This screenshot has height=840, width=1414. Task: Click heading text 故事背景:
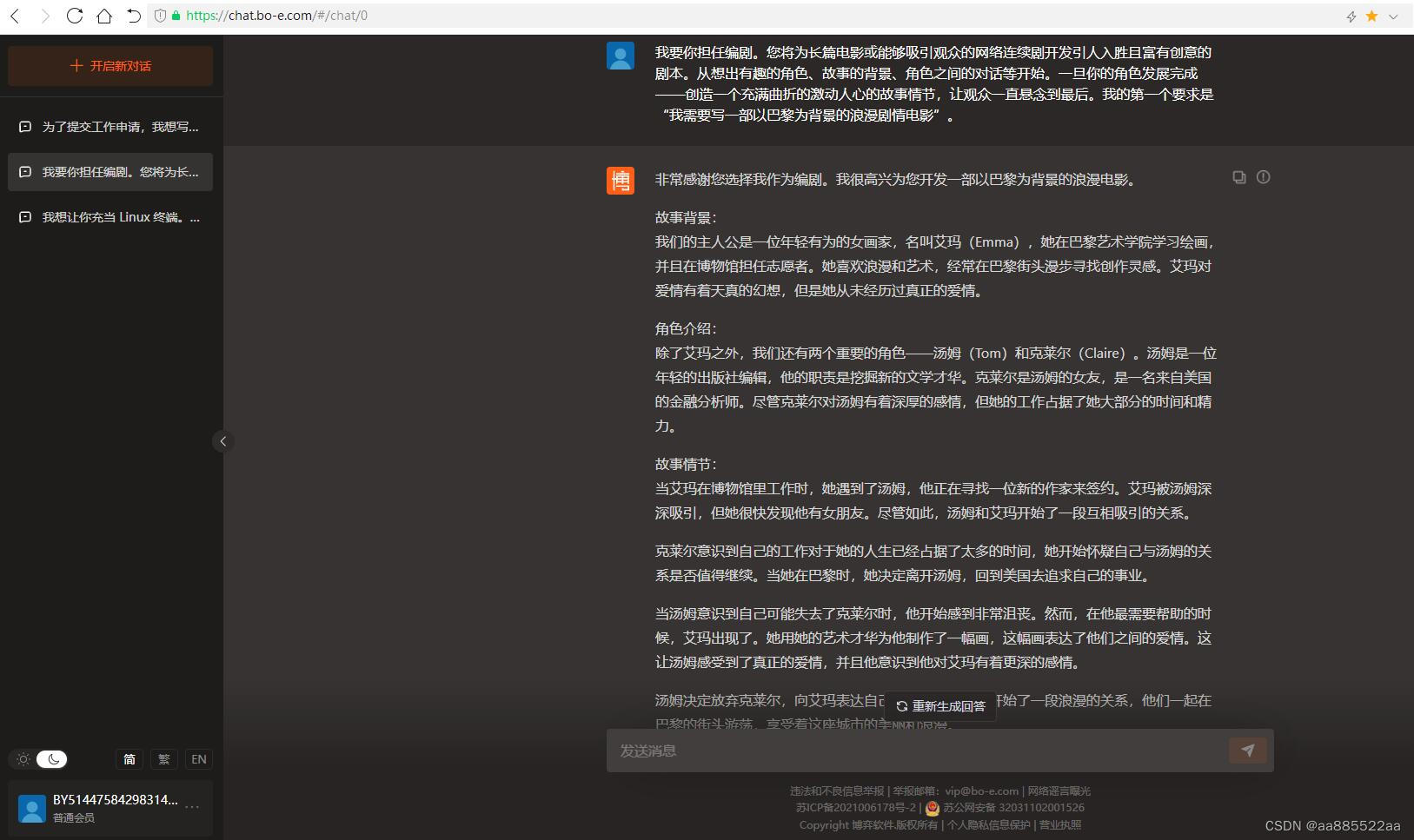[x=686, y=218]
